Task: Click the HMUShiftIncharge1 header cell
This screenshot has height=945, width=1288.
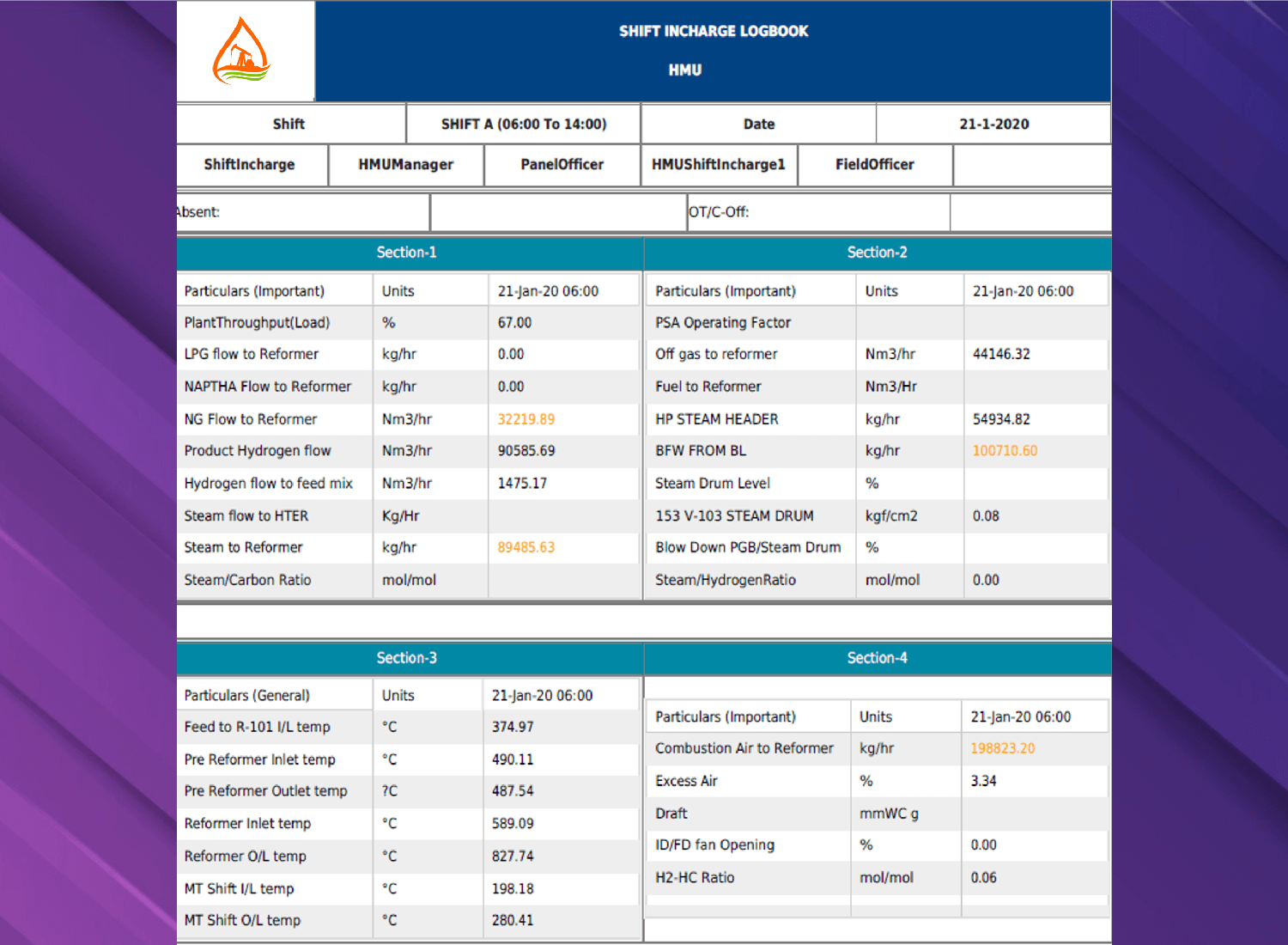Action: [718, 165]
